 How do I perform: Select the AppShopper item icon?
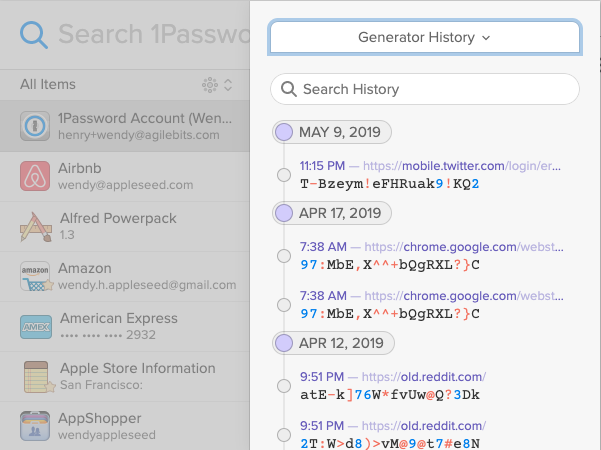click(35, 426)
